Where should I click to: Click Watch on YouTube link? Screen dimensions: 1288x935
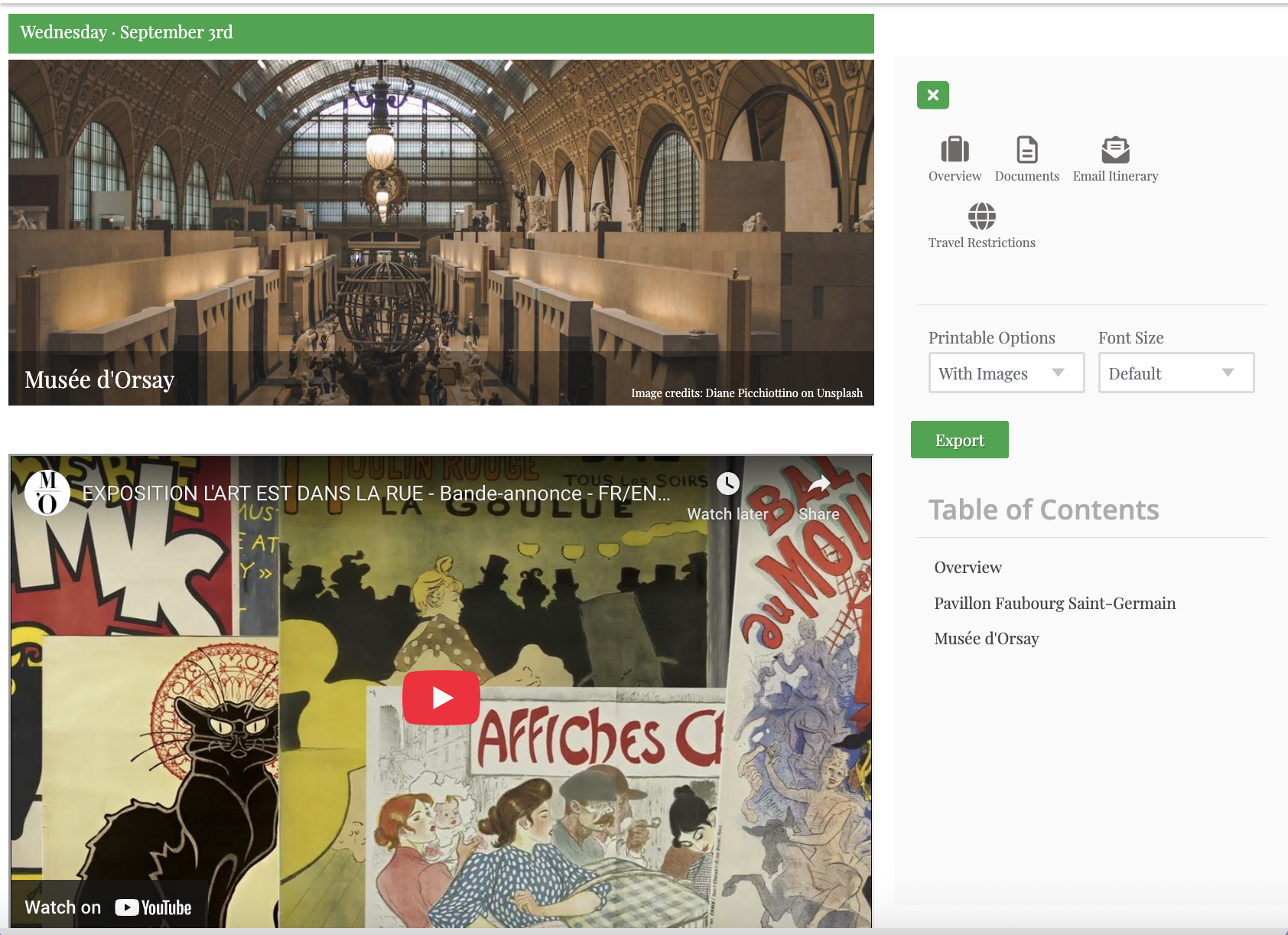pyautogui.click(x=108, y=907)
